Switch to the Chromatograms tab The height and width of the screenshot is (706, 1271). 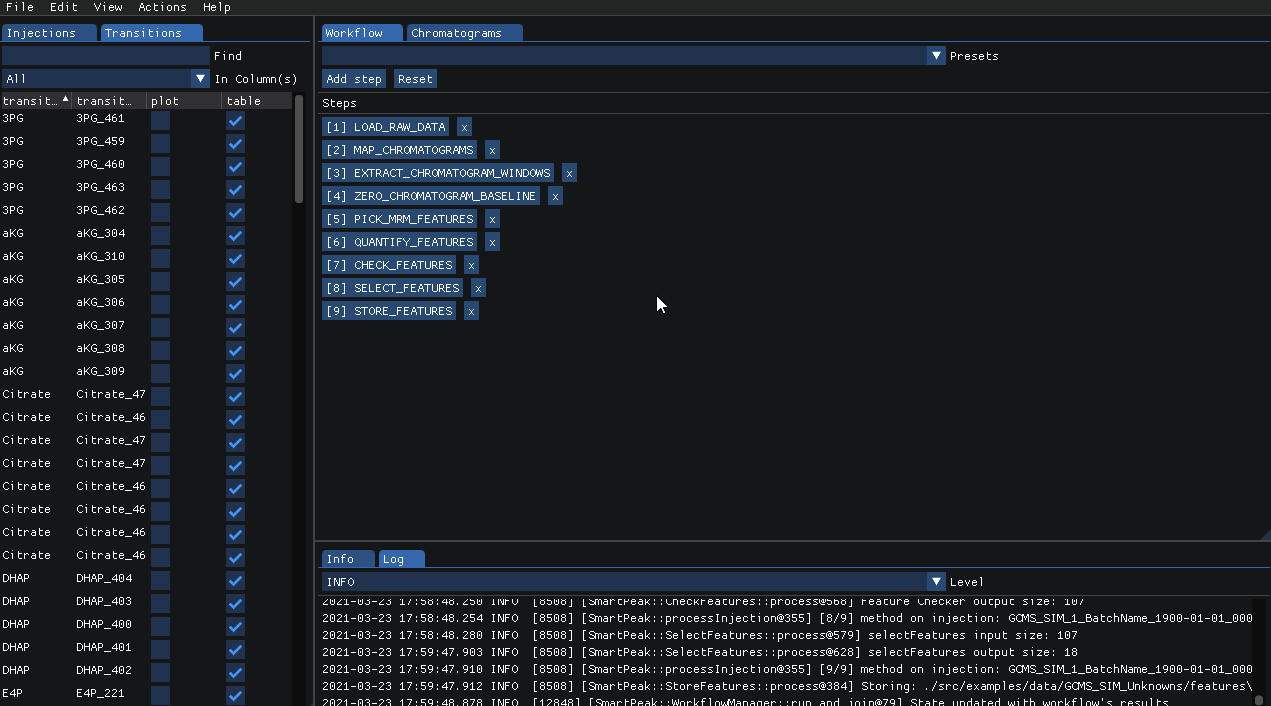tap(464, 33)
